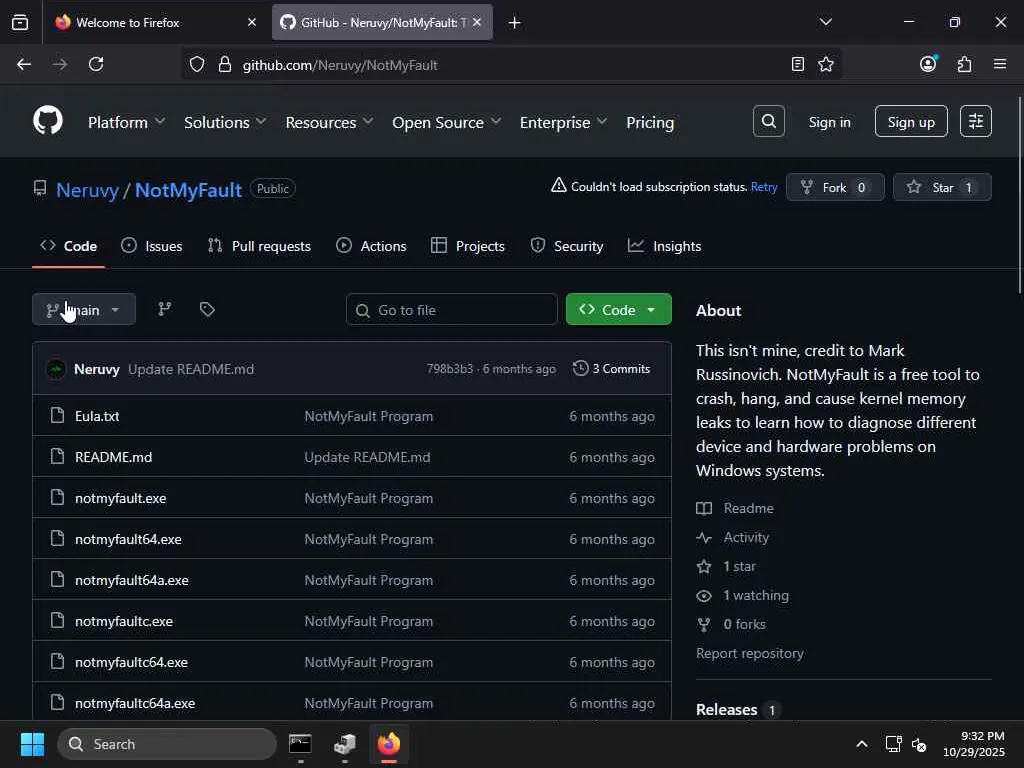Open the green Code dropdown
Viewport: 1024px width, 768px height.
[x=618, y=310]
